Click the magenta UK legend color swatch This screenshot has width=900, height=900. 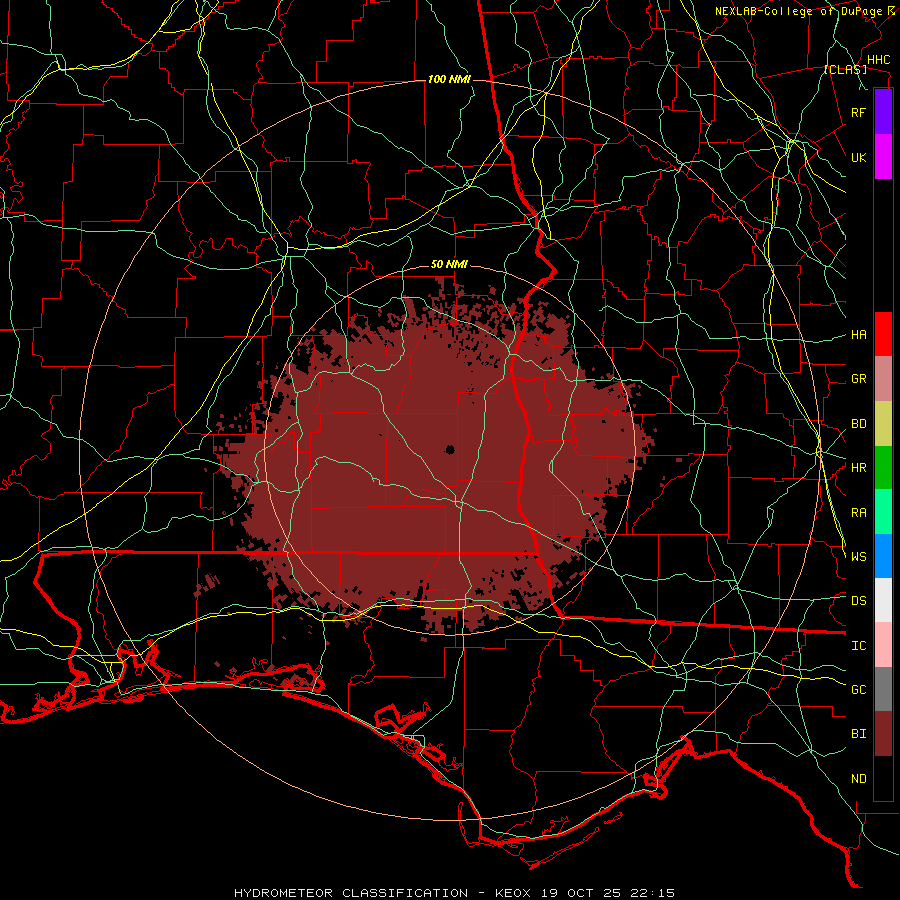coord(883,157)
